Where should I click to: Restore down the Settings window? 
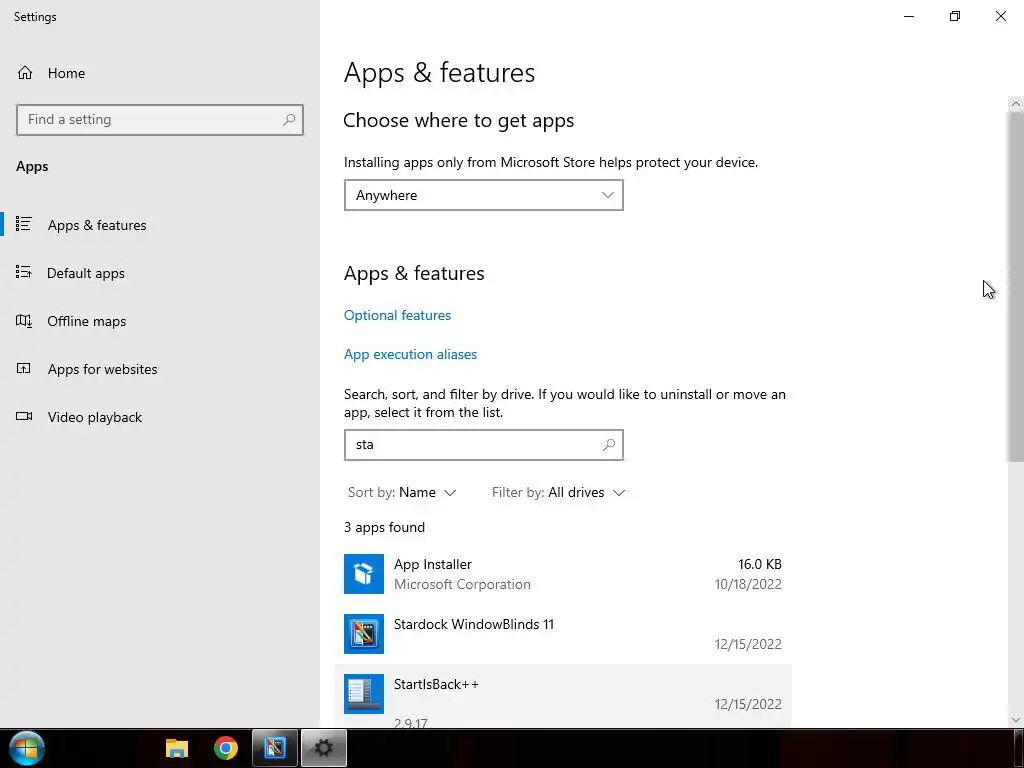pyautogui.click(x=955, y=16)
